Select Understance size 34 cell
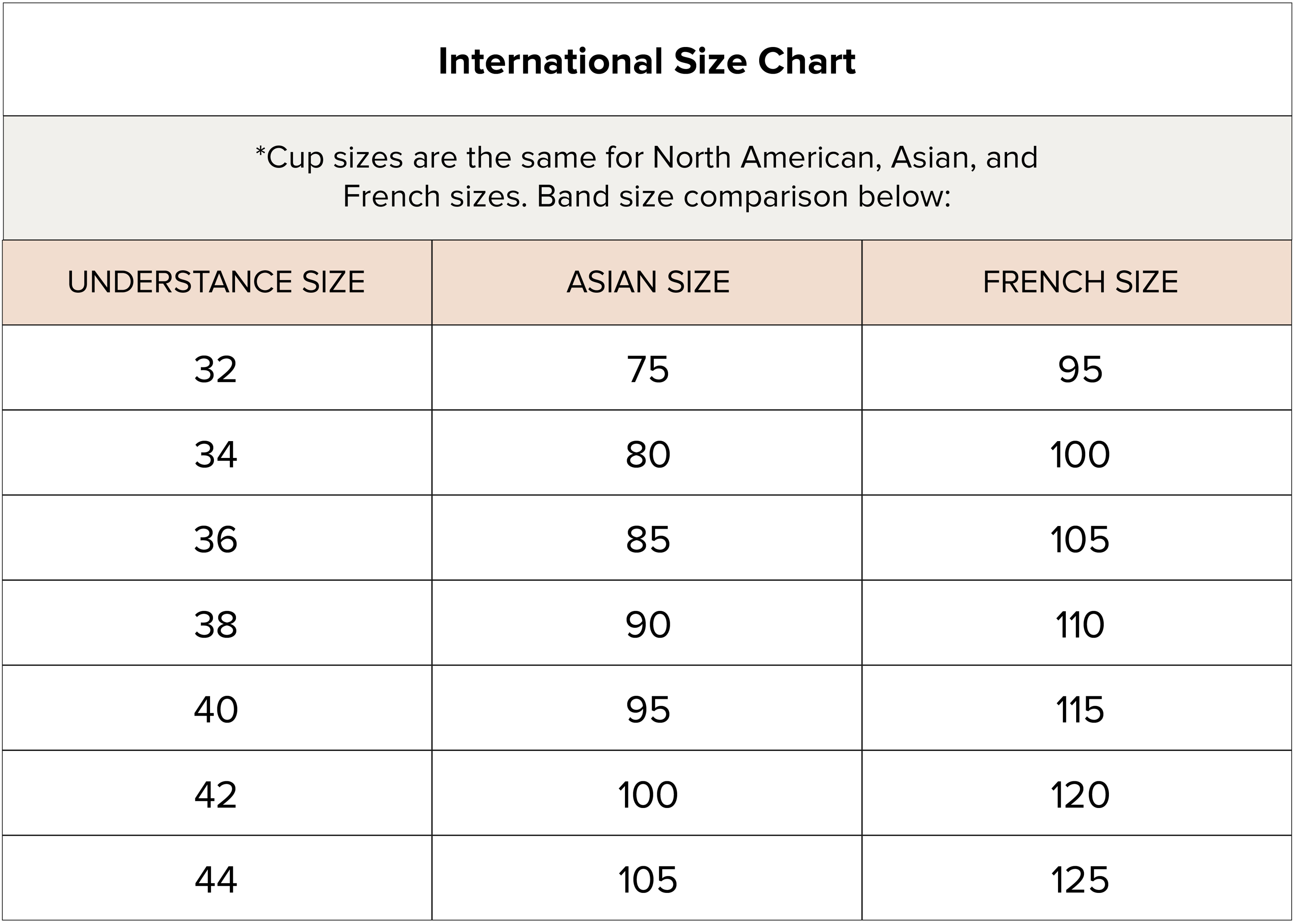Image resolution: width=1294 pixels, height=924 pixels. [x=216, y=452]
